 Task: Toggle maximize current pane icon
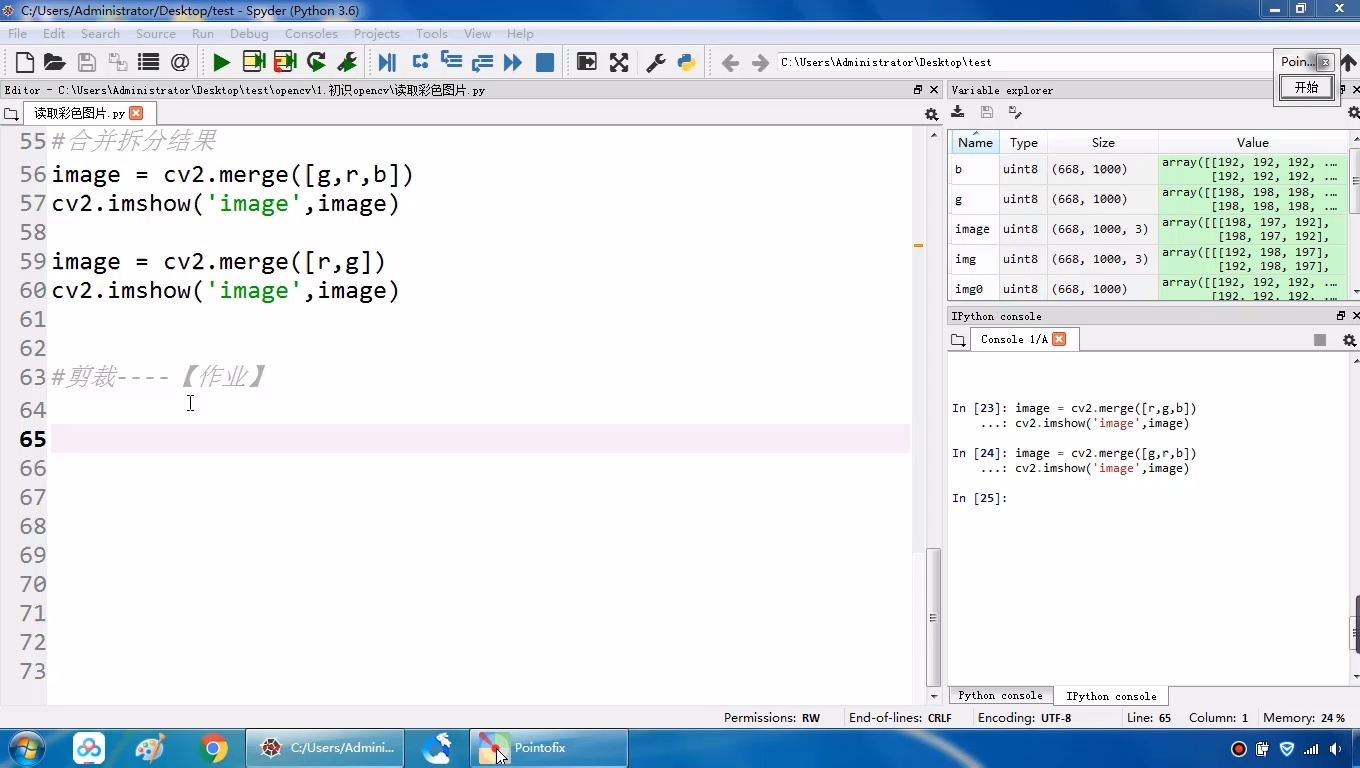point(587,63)
